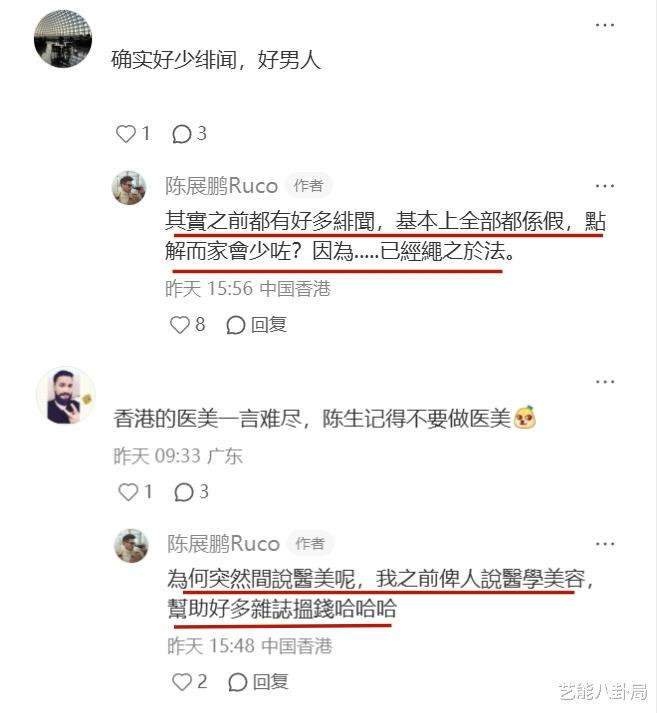The width and height of the screenshot is (657, 713).
Task: Open the 陈展鹏Ruco profile name in the second reply
Action: coord(223,544)
